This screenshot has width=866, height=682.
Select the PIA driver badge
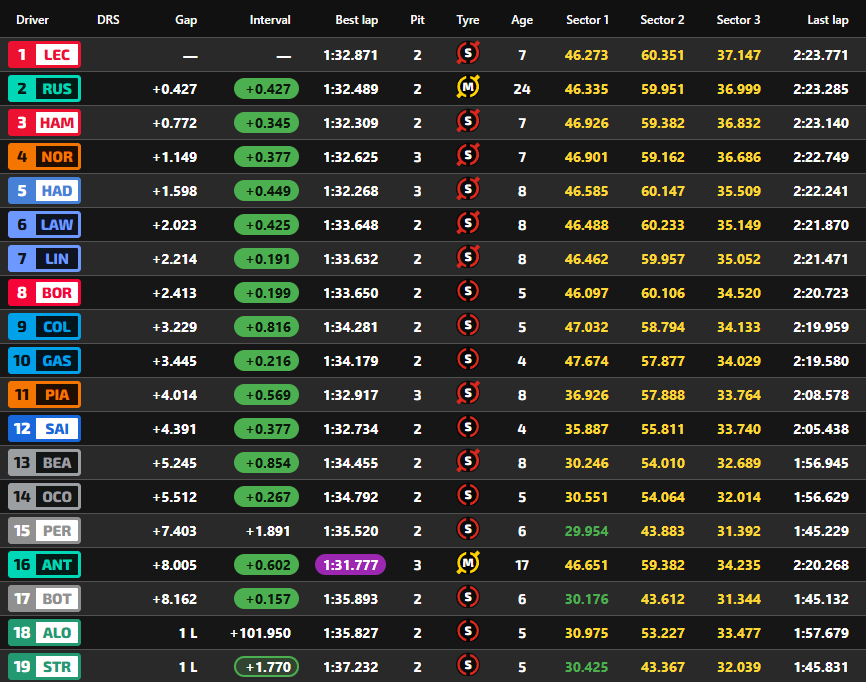pos(44,395)
